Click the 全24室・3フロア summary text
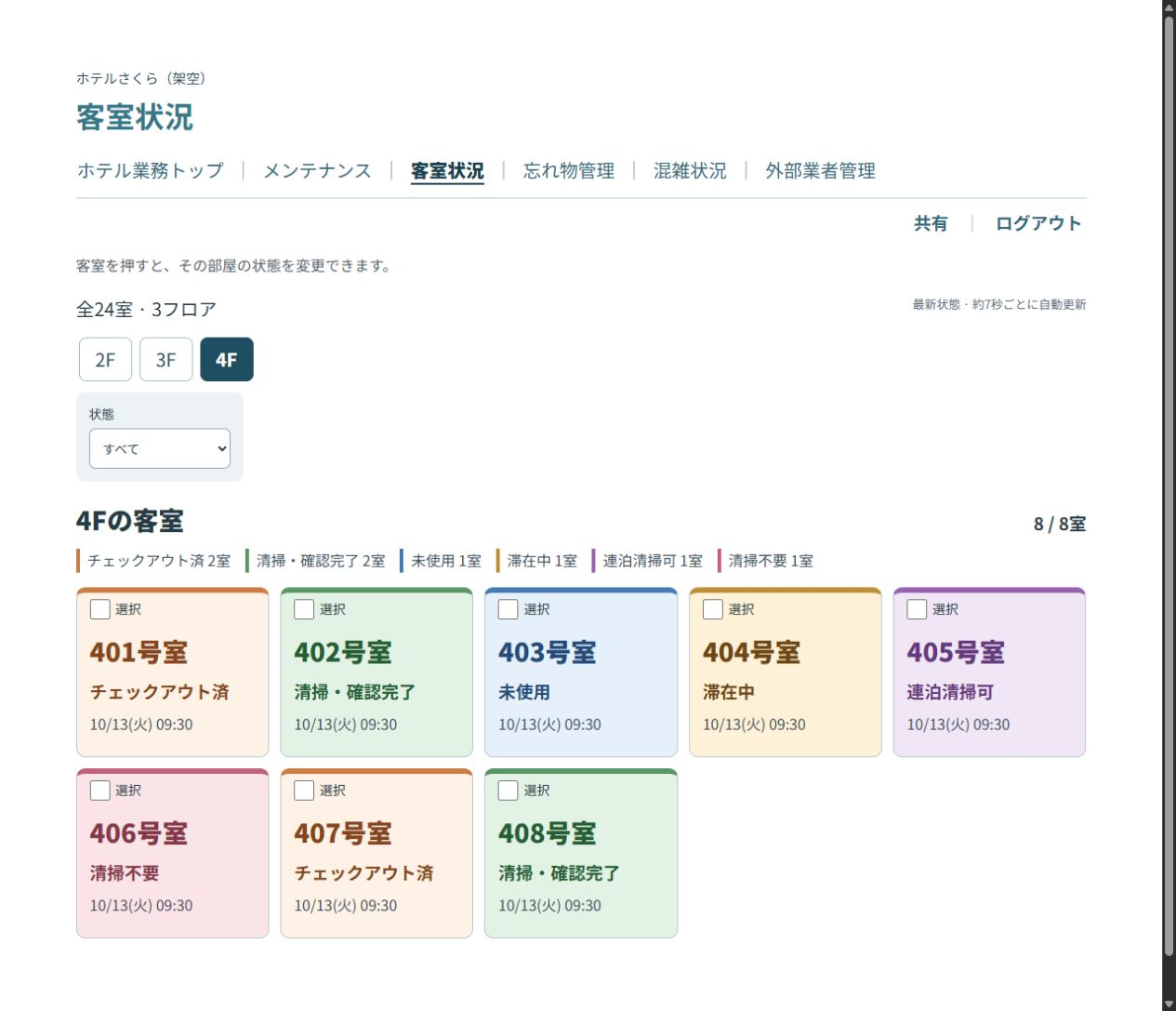Image resolution: width=1176 pixels, height=1011 pixels. tap(146, 310)
